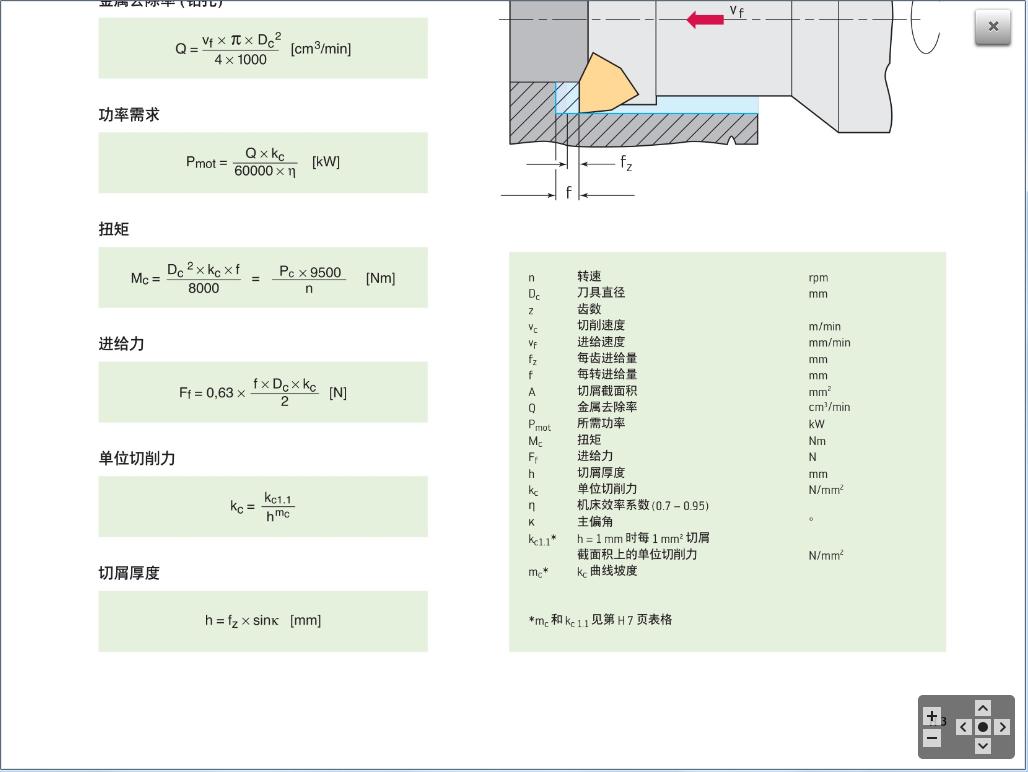Click the 切削速度 legend entry
The image size is (1028, 772).
click(601, 326)
